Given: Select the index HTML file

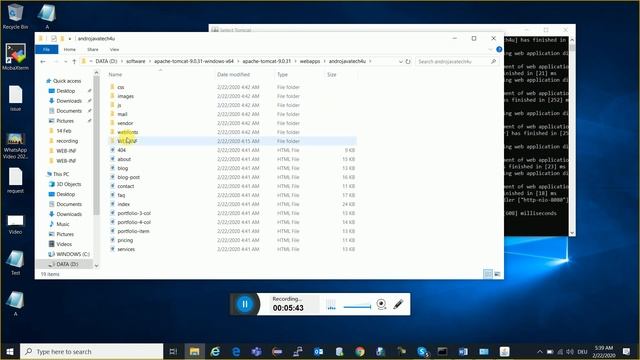Looking at the screenshot, I should (x=124, y=204).
